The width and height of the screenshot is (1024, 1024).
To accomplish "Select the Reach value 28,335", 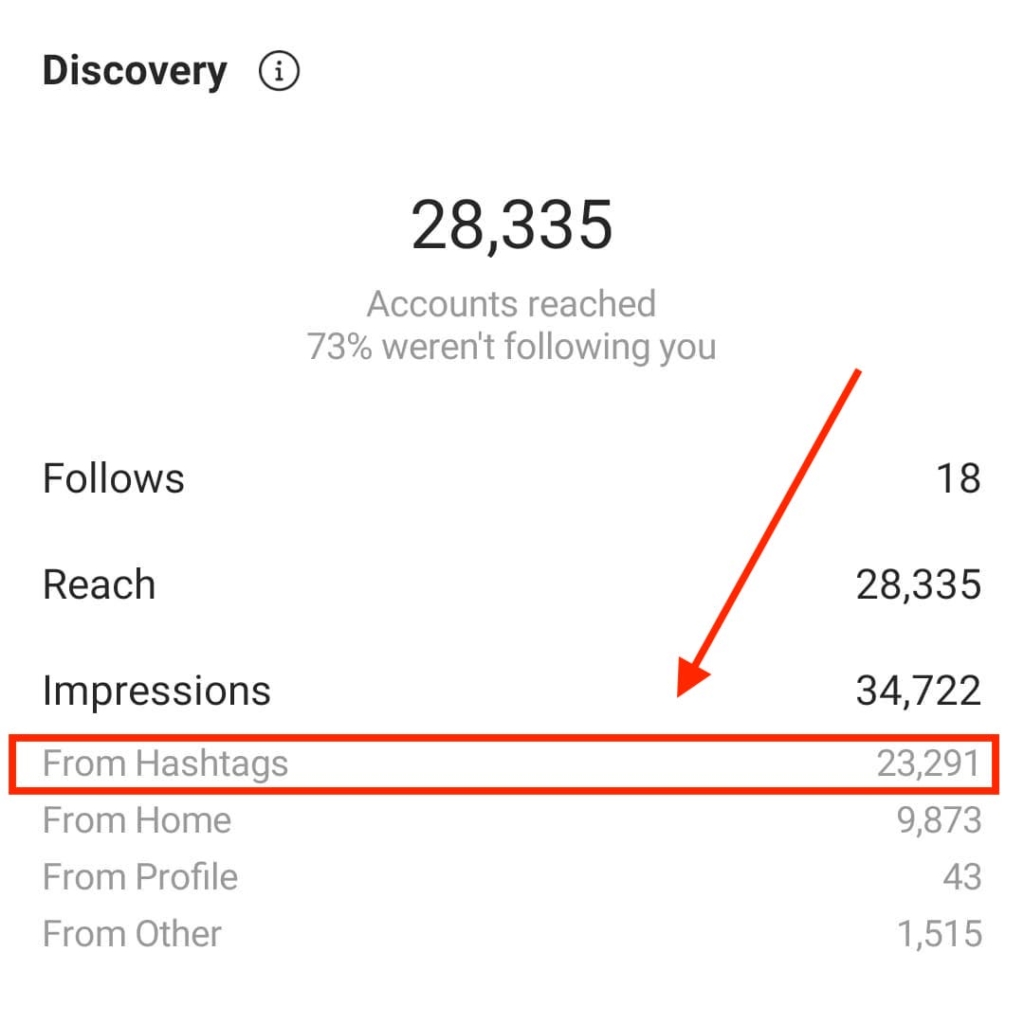I will coord(918,584).
